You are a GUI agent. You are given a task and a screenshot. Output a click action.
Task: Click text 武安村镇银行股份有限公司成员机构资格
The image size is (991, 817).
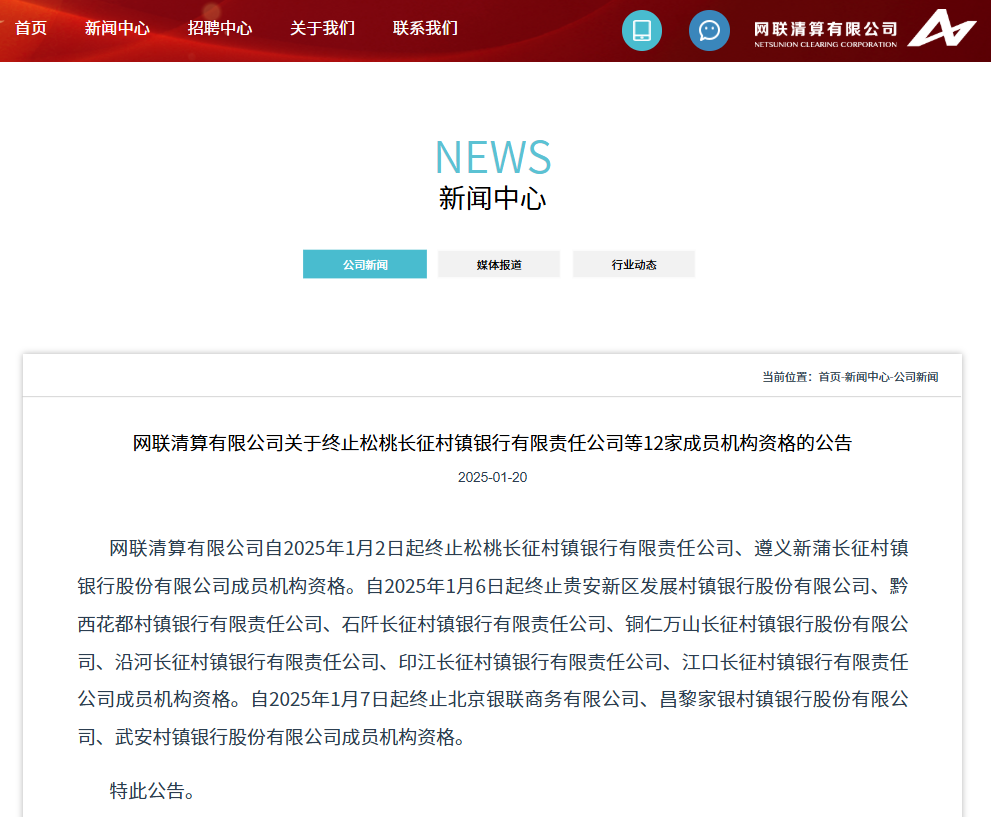[284, 737]
